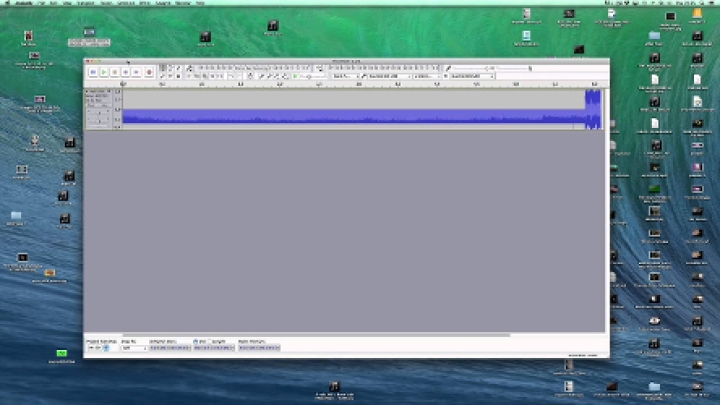Click the Undo icon
Viewport: 720px width, 405px height.
tap(231, 76)
